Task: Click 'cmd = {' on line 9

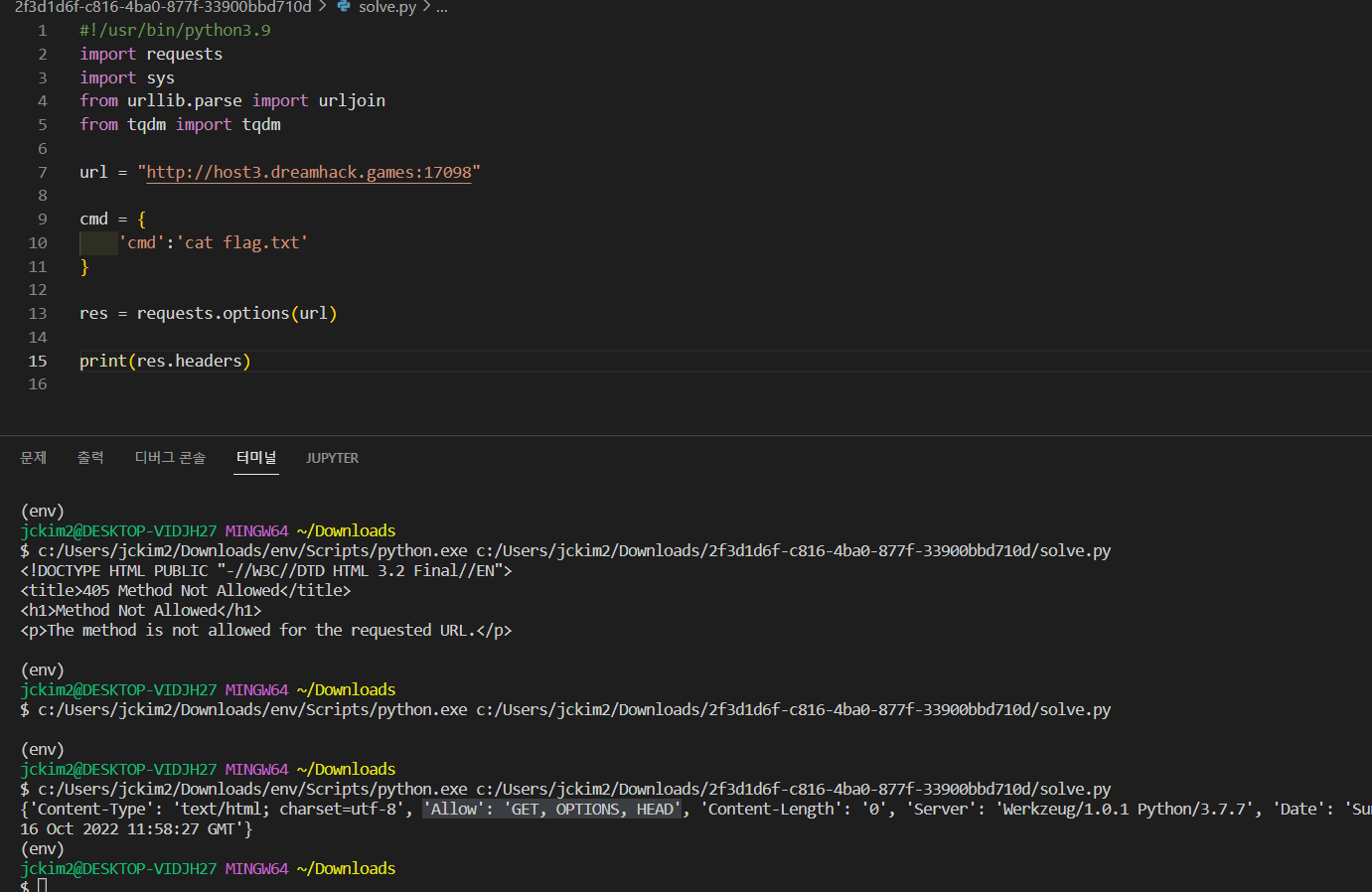Action: 112,220
